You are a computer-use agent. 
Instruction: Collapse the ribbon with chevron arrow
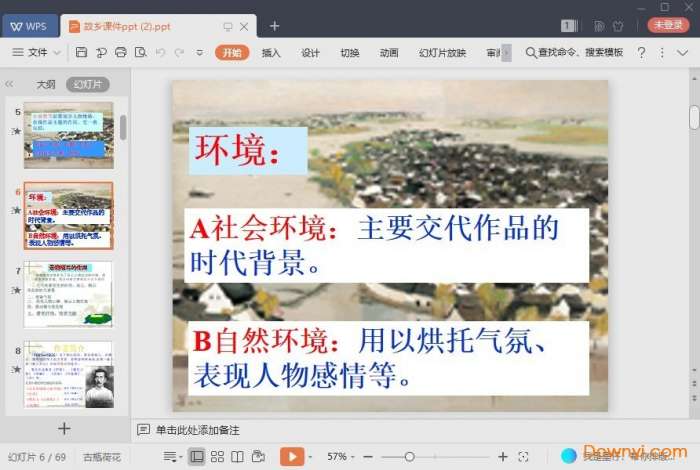click(x=682, y=53)
